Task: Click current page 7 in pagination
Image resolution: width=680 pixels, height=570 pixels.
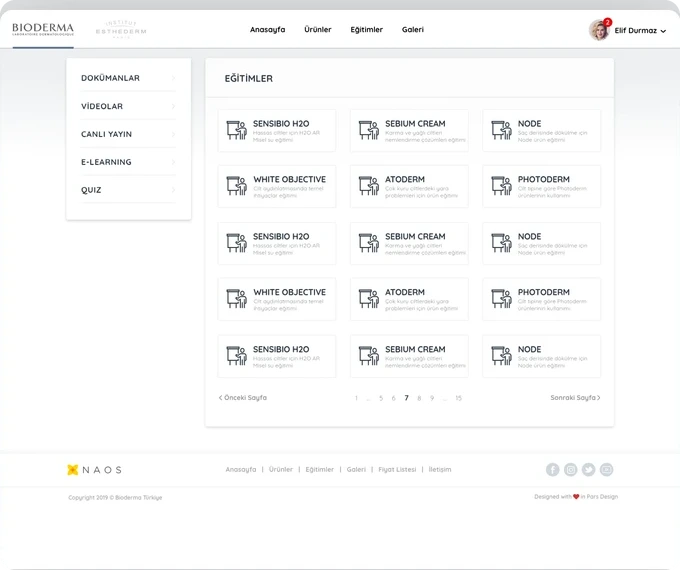Action: 406,398
